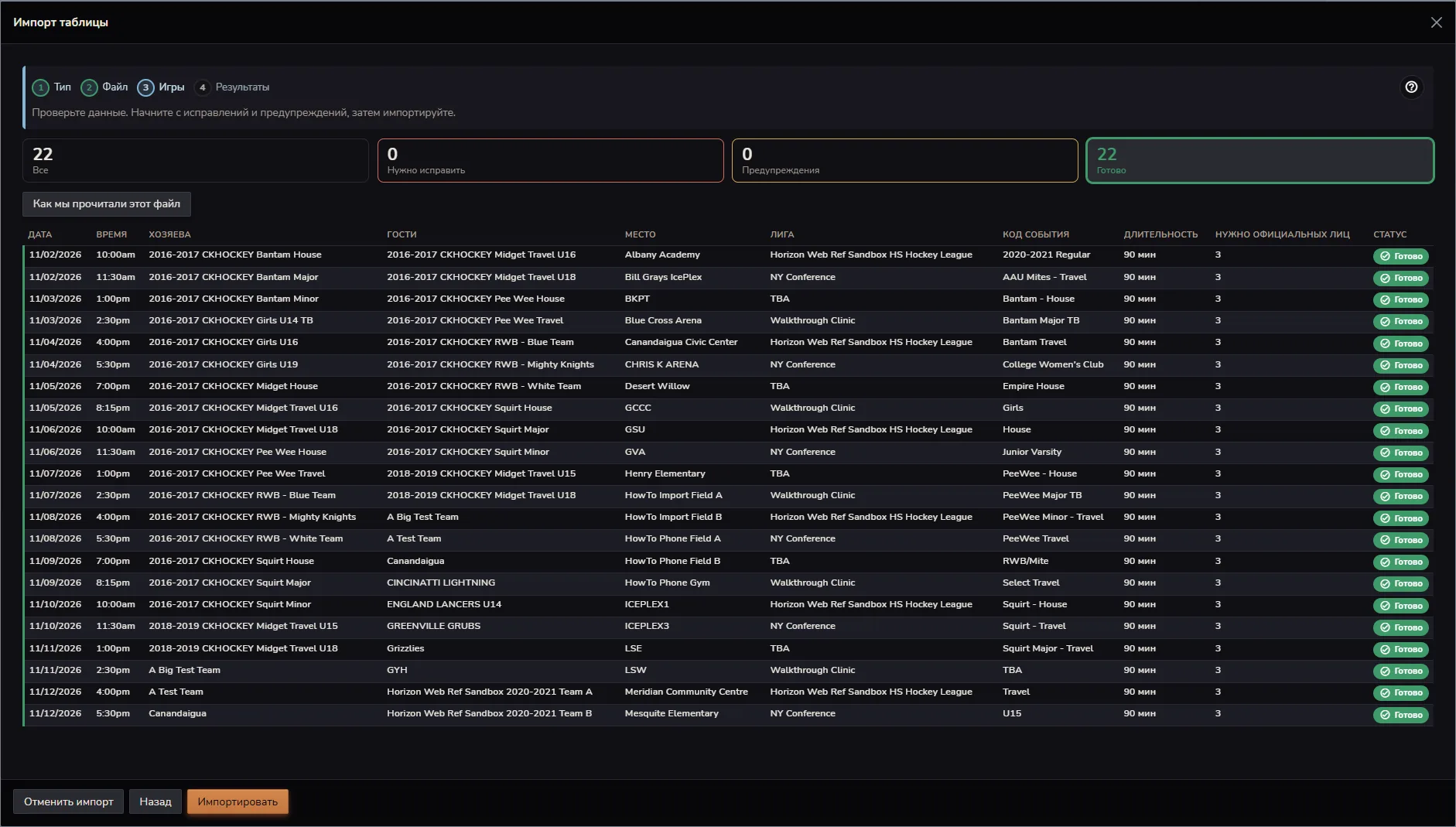Go back with Назад button
The height and width of the screenshot is (827, 1456).
tap(156, 801)
